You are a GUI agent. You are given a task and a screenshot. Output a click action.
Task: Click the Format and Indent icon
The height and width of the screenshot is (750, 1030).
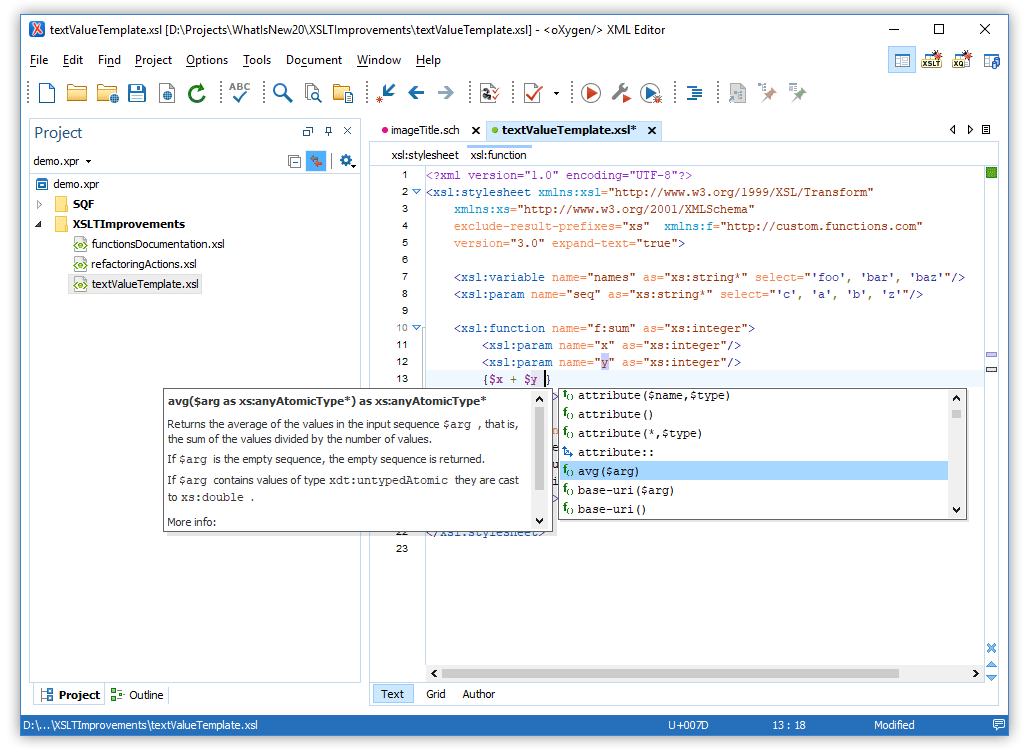click(x=694, y=93)
